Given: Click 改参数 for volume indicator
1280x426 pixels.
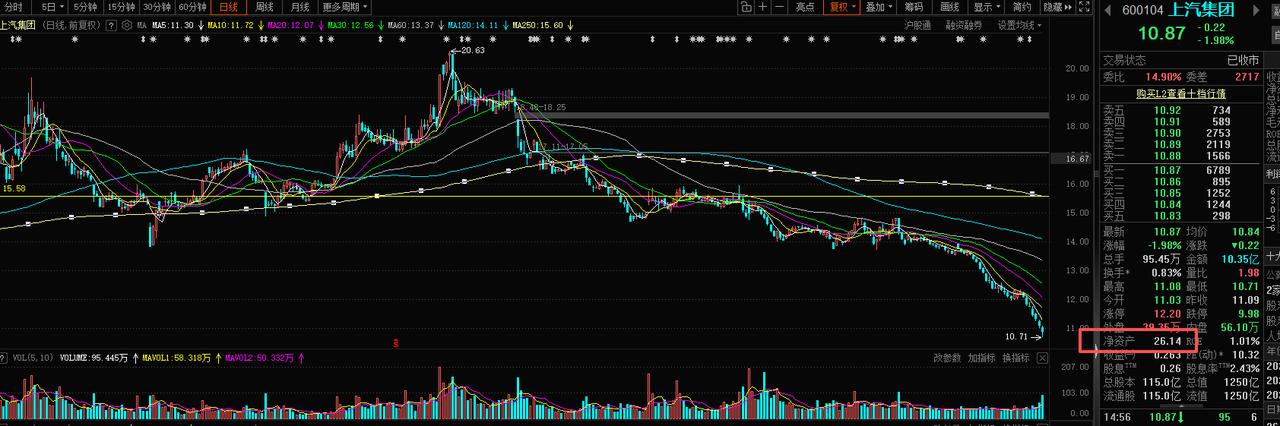Looking at the screenshot, I should point(947,357).
